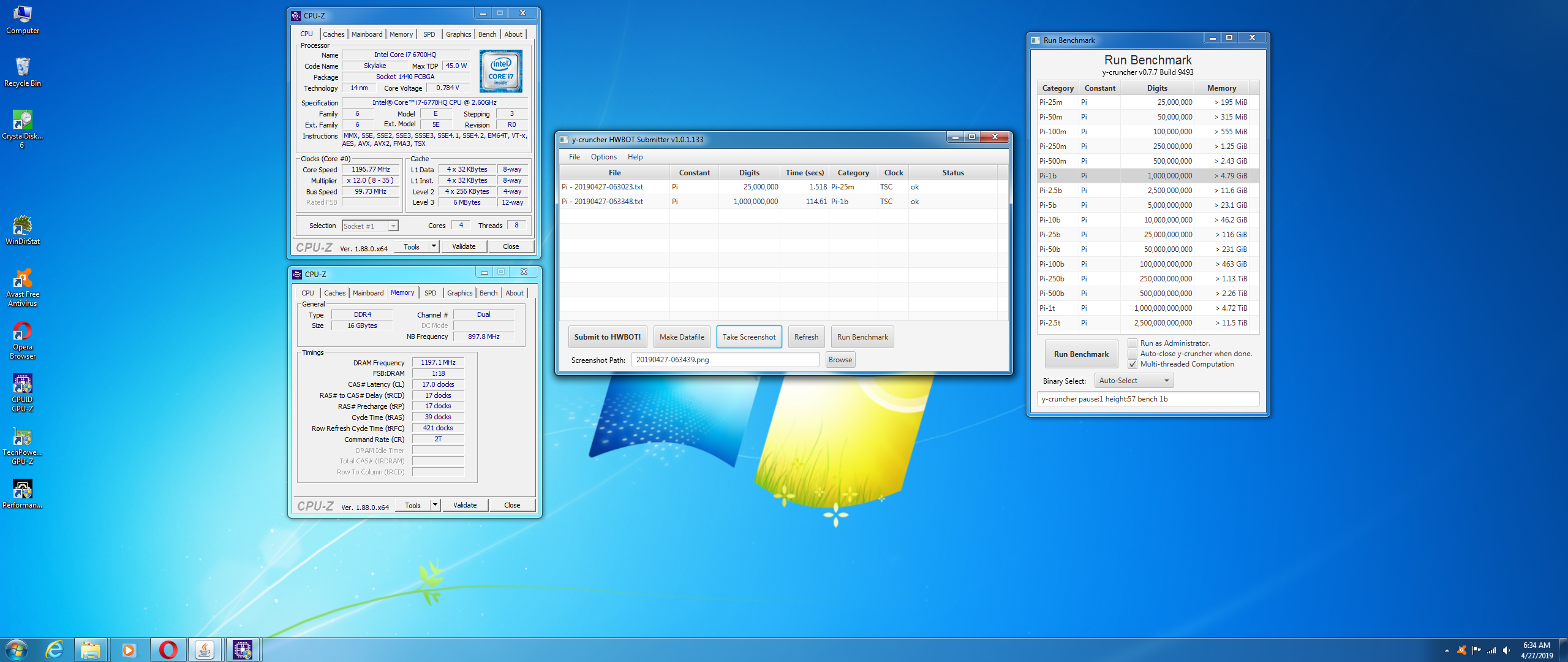Launch the WinDirStat desktop shortcut
The image size is (1568, 662).
click(x=23, y=230)
